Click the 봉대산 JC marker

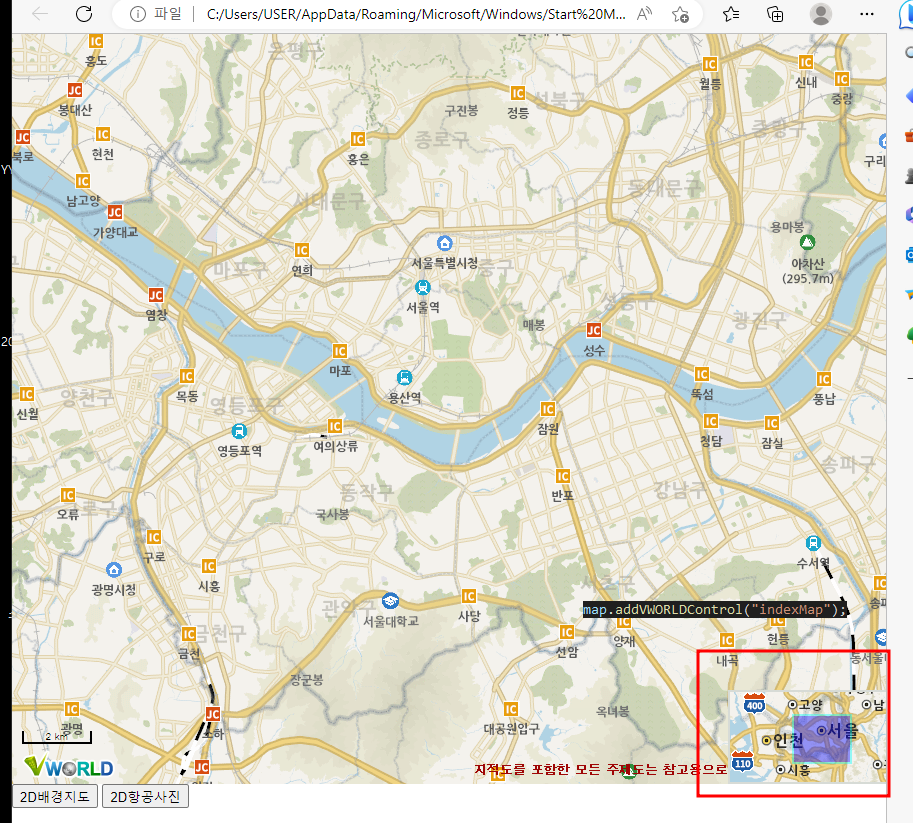75,90
